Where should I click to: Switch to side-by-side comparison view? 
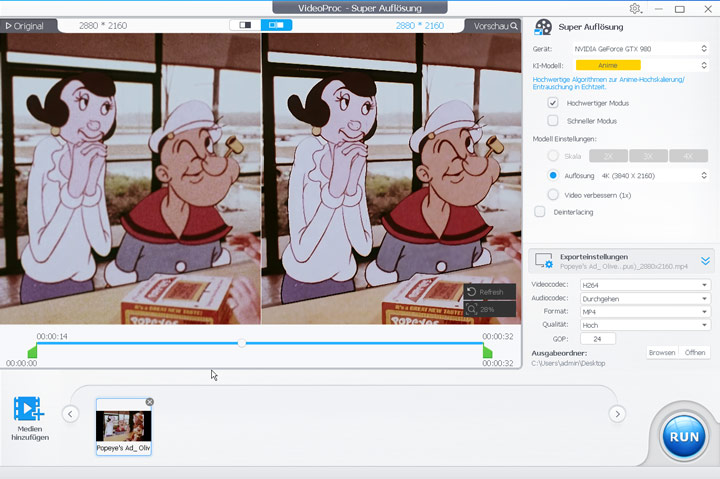(276, 25)
